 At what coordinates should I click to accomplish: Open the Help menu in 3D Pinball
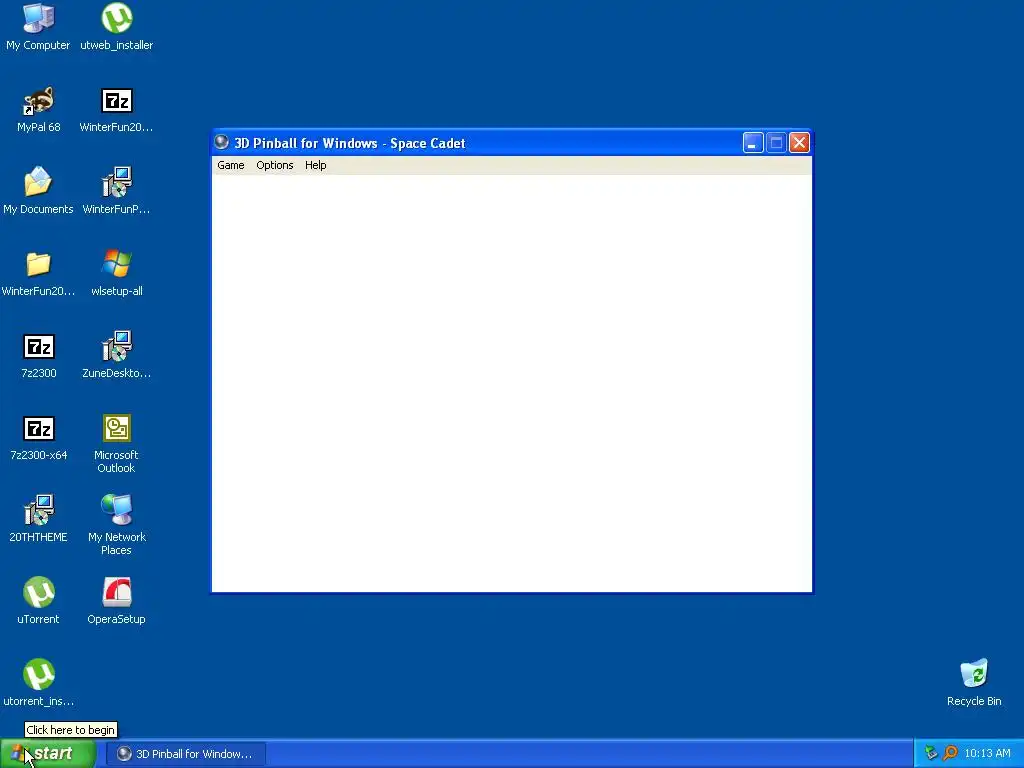point(315,165)
